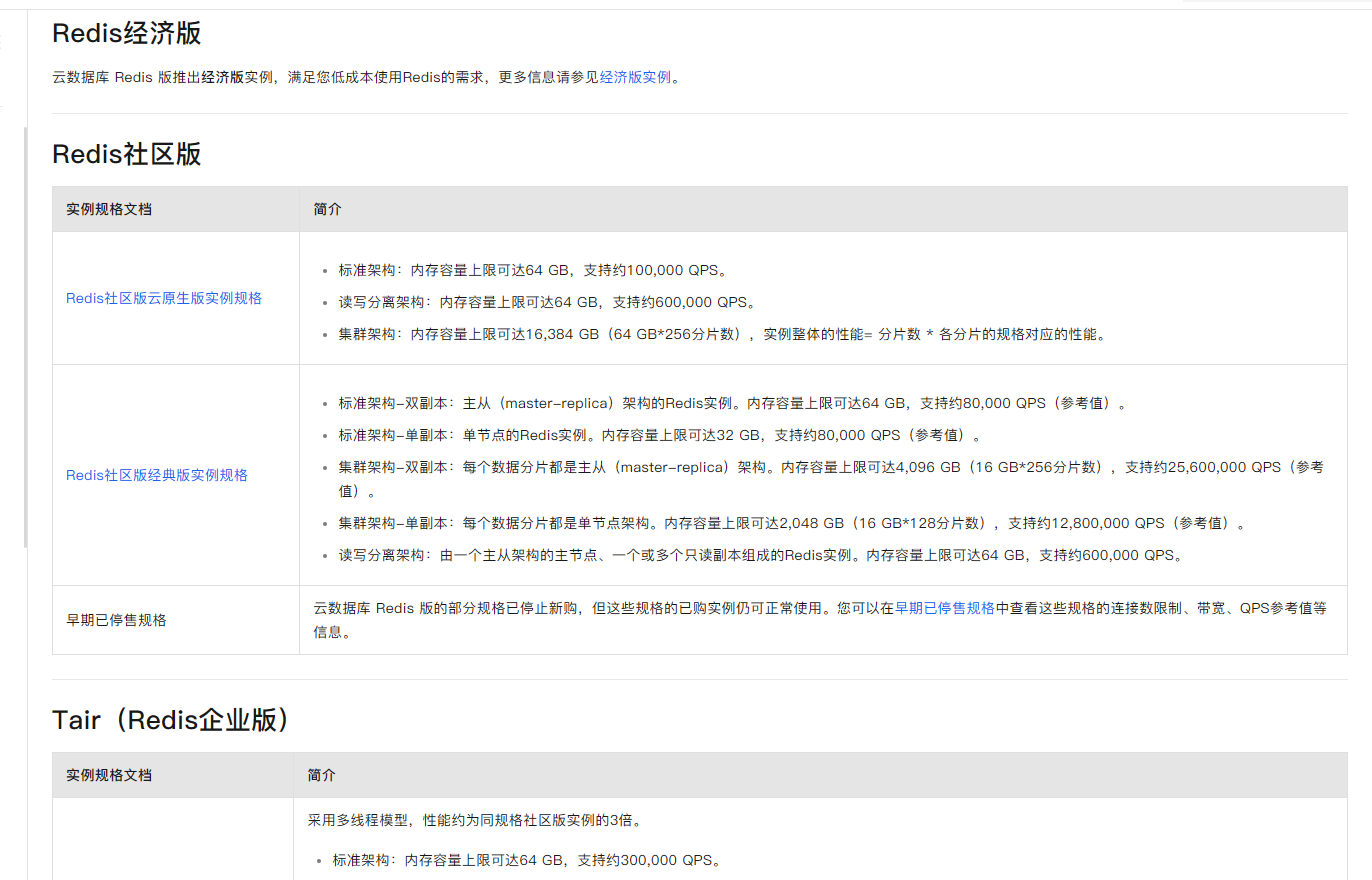
Task: Click bullet 集群架构 16,384 GB line
Action: pos(723,334)
